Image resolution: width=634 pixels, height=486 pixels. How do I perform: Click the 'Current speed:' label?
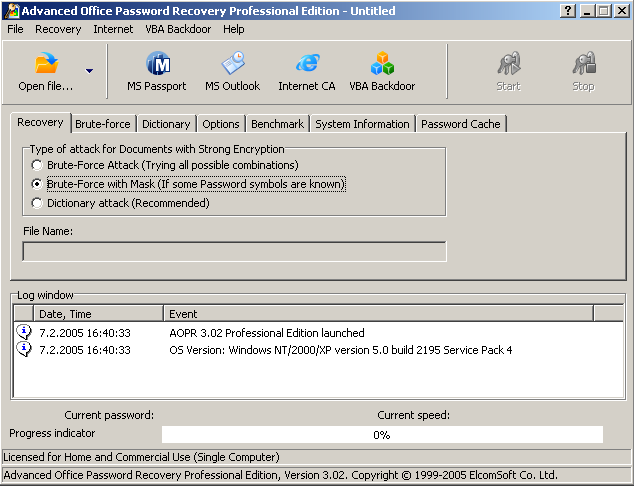pos(413,415)
